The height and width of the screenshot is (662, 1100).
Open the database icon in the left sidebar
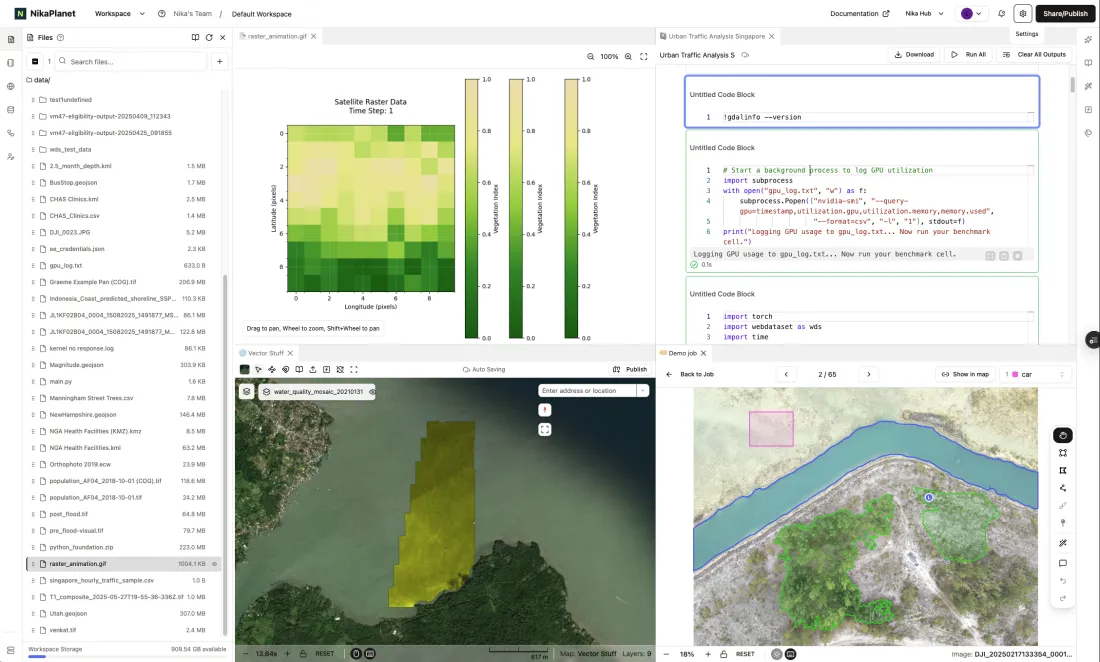[11, 109]
